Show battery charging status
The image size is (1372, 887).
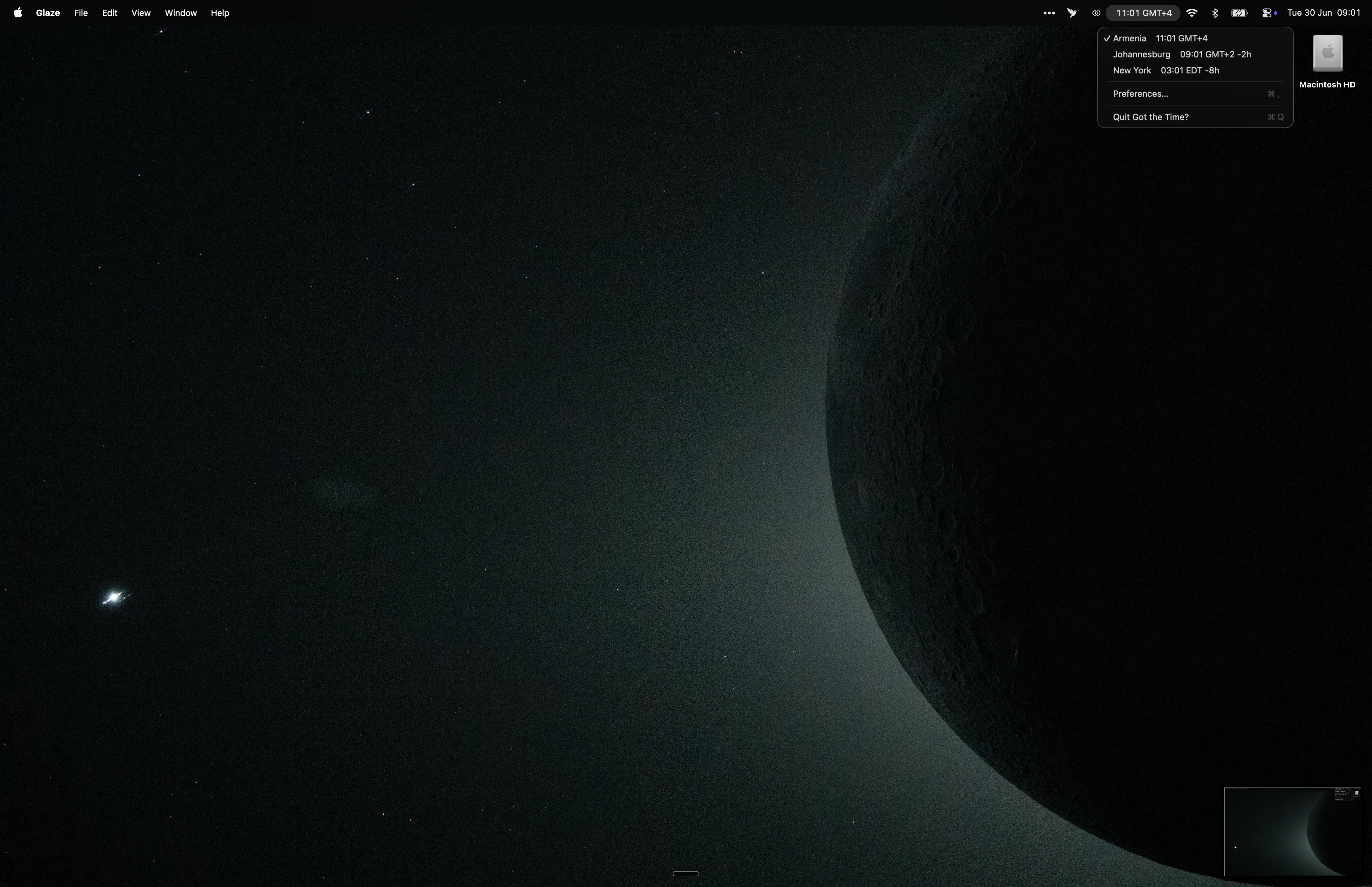[1239, 13]
